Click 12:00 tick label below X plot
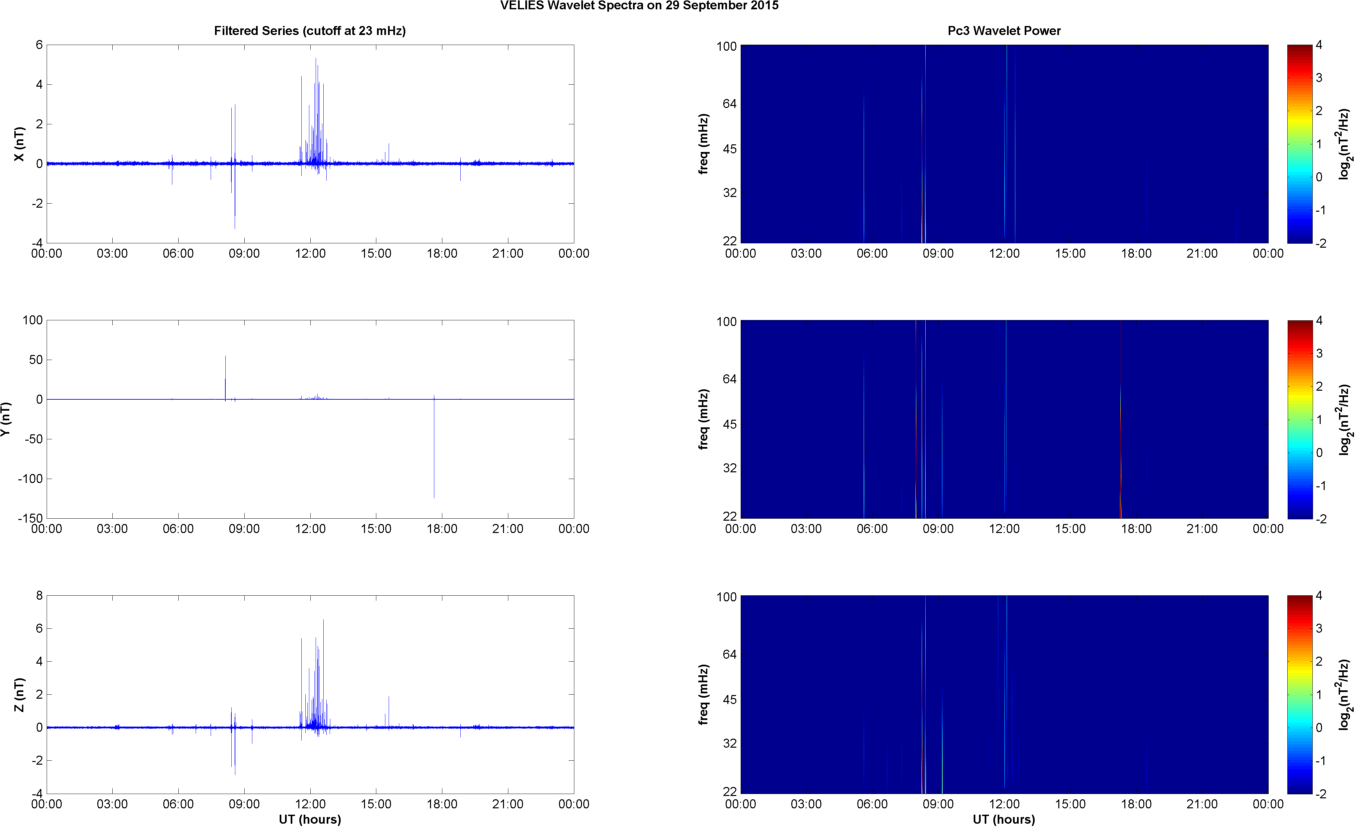1355x827 pixels. [x=310, y=253]
